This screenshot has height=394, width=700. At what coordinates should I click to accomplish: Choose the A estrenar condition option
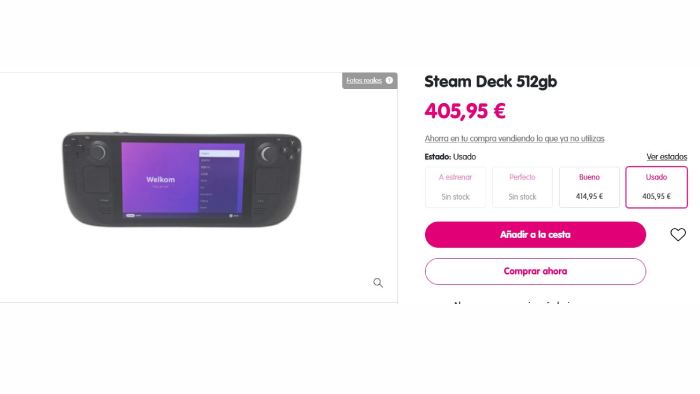455,187
